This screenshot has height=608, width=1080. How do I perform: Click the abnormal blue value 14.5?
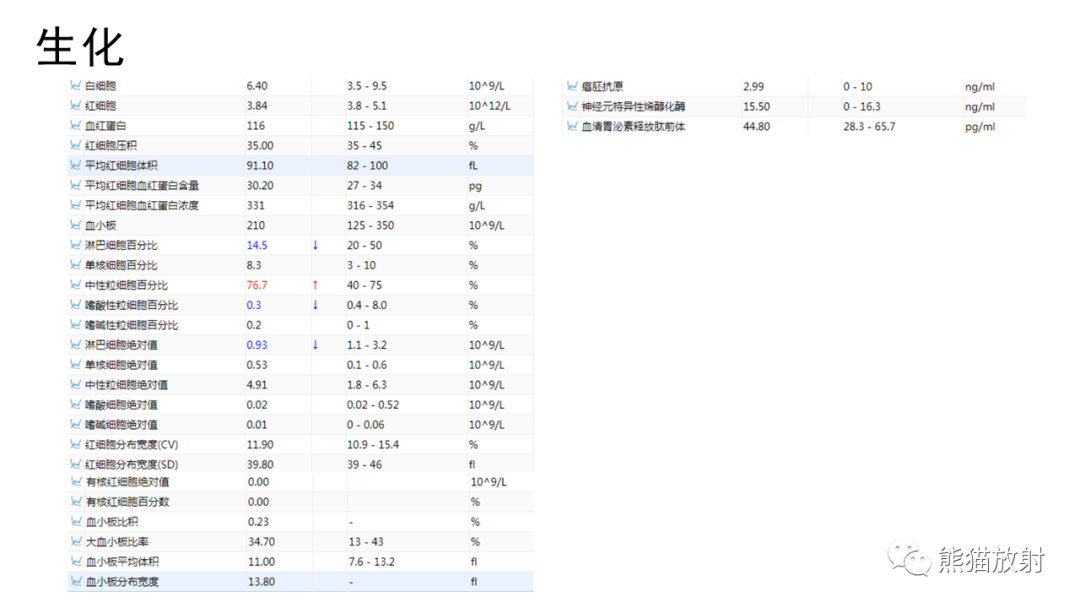pyautogui.click(x=256, y=245)
